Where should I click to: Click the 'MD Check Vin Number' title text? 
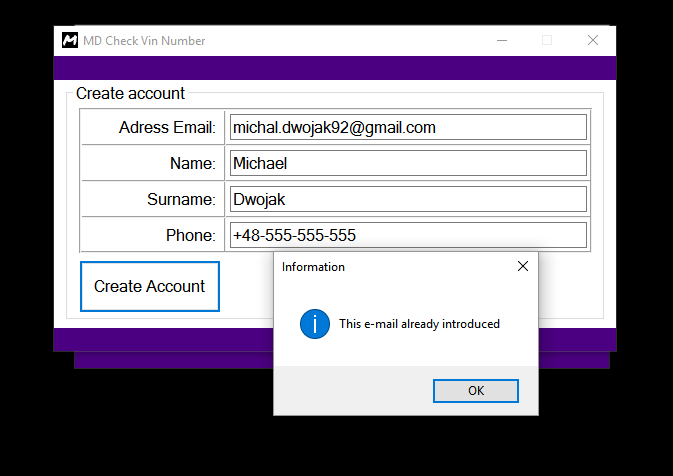point(144,41)
